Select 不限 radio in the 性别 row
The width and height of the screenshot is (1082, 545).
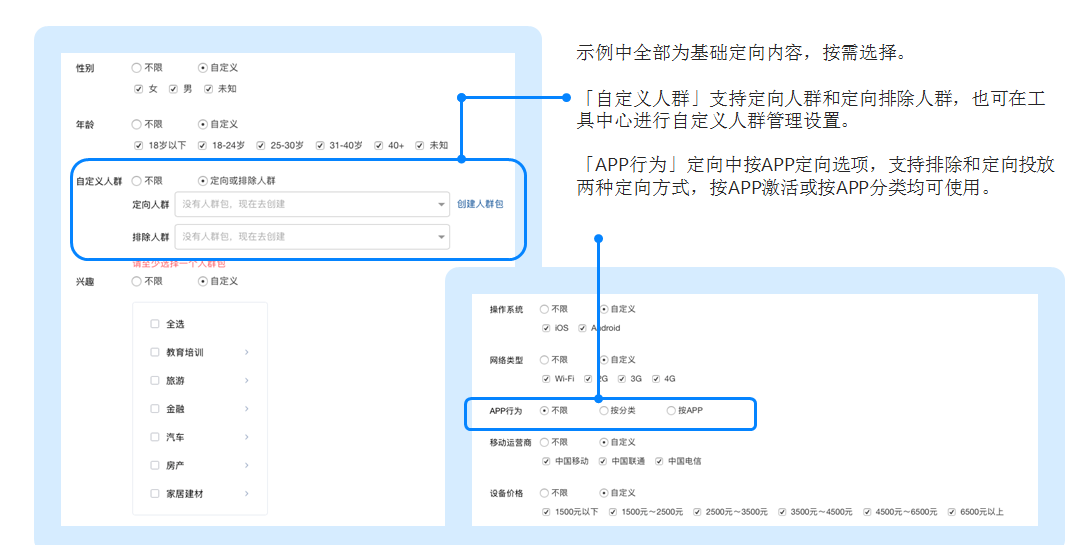coord(137,68)
